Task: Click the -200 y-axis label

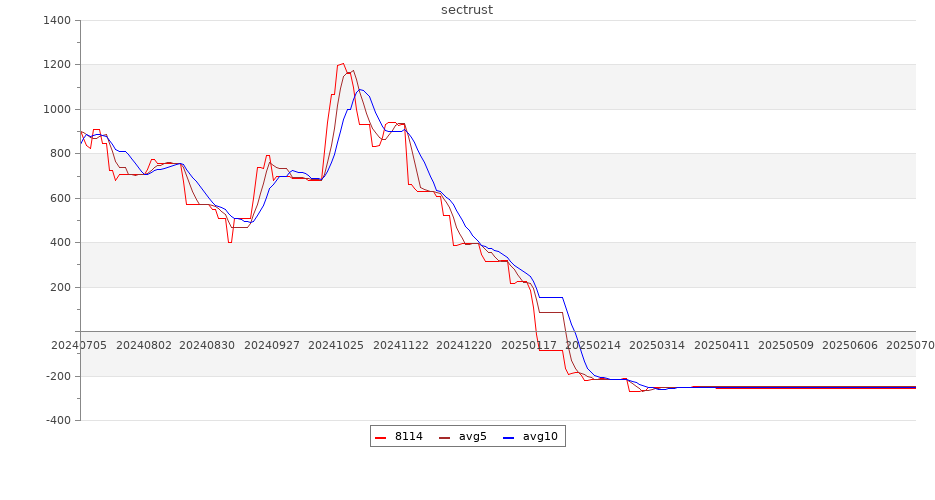Action: [58, 376]
